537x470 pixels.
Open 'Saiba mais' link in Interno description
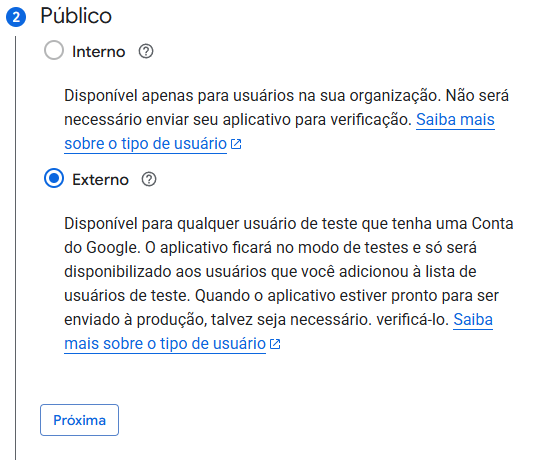455,120
